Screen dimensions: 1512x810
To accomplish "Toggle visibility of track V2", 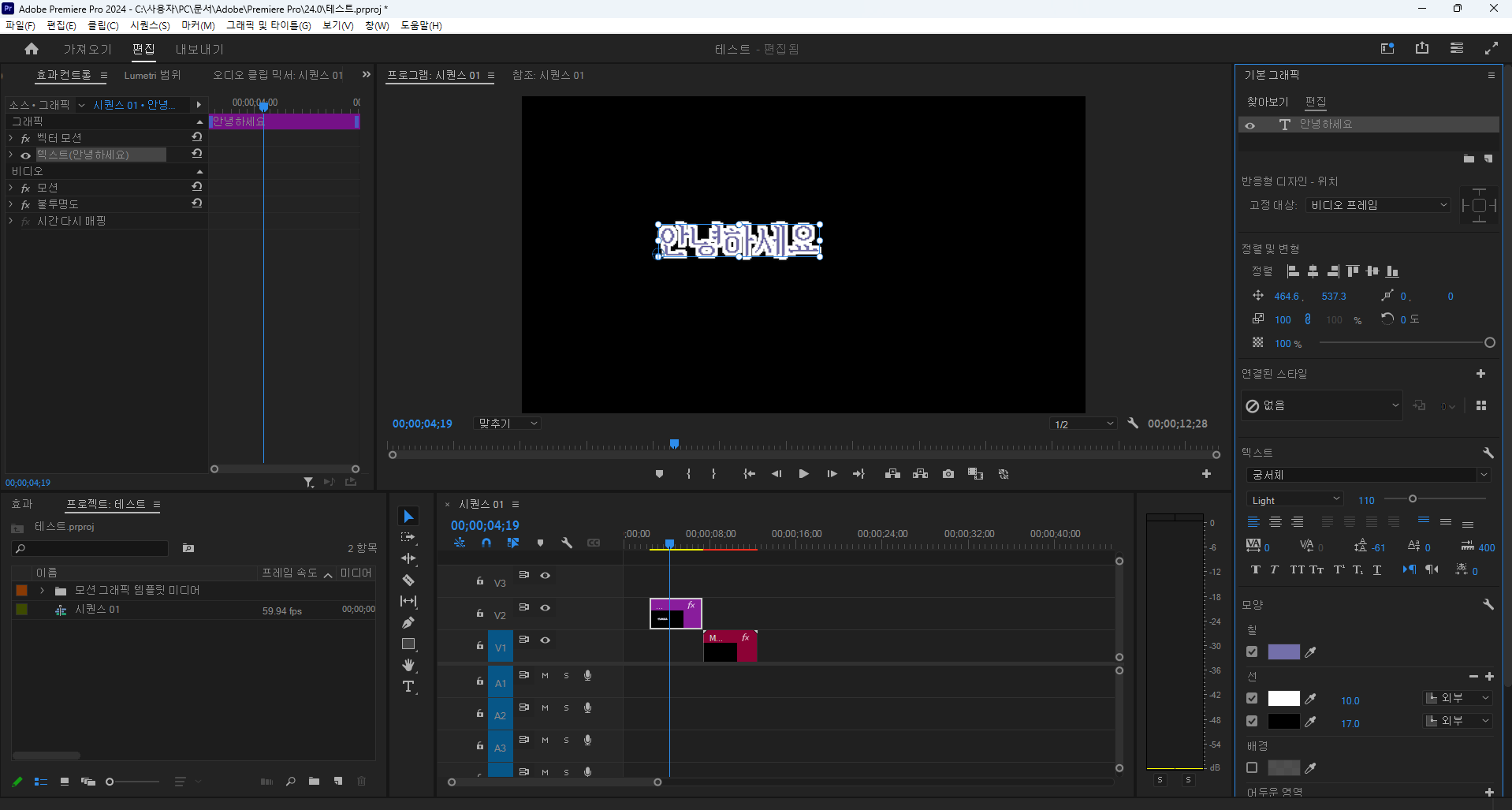I will coord(545,608).
